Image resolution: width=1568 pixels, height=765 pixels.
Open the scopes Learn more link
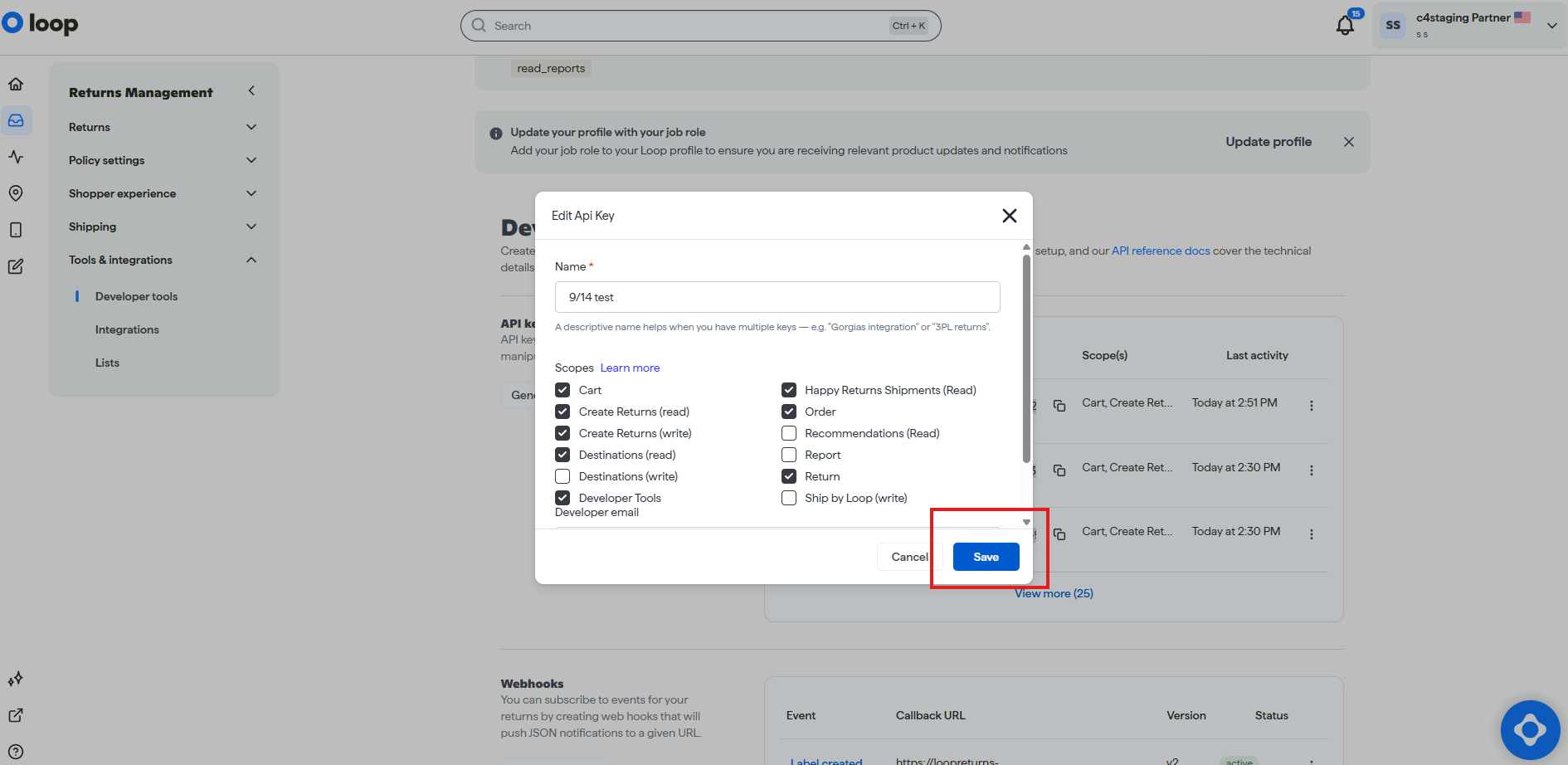pyautogui.click(x=630, y=368)
